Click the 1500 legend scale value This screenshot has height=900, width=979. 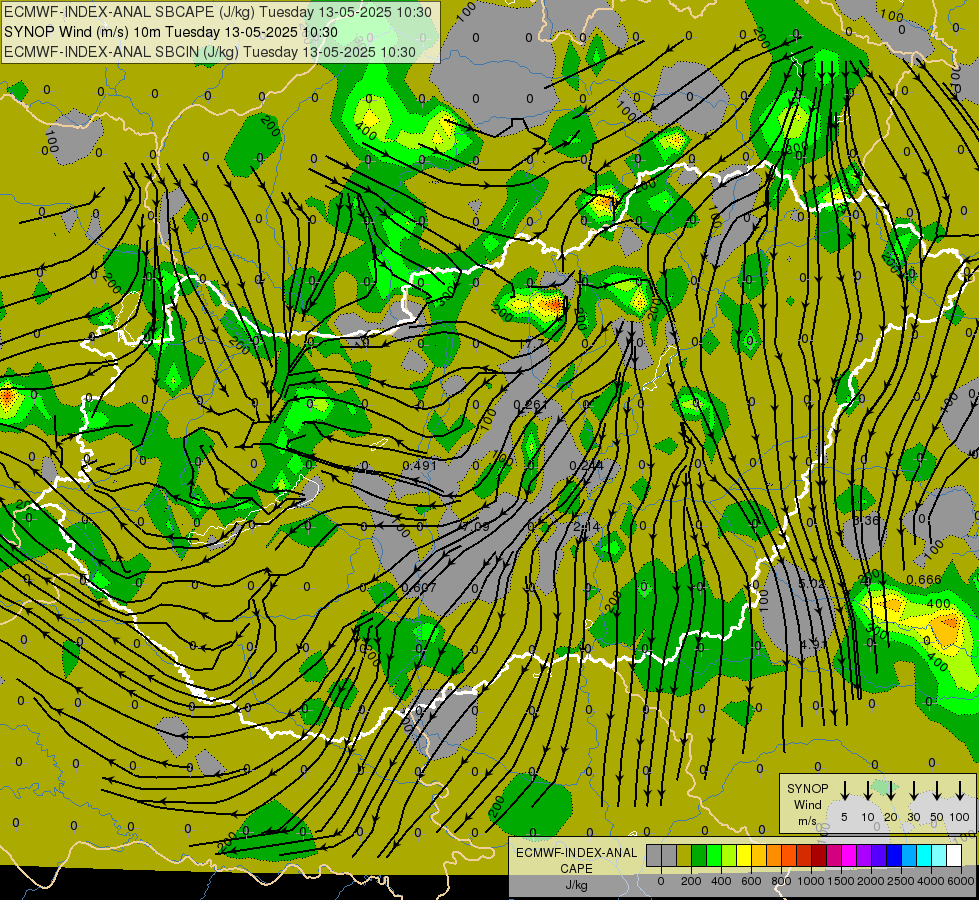tap(841, 881)
